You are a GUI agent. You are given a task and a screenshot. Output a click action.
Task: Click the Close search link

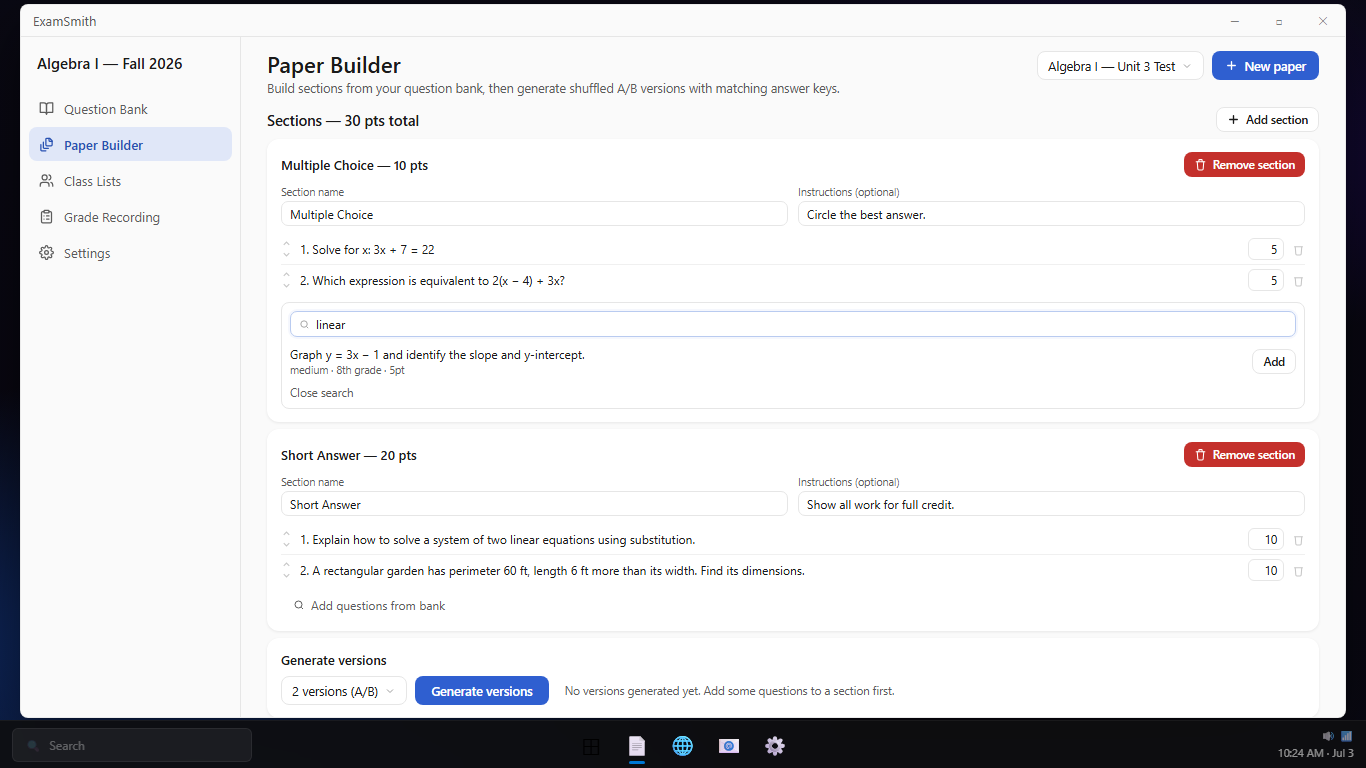(322, 393)
